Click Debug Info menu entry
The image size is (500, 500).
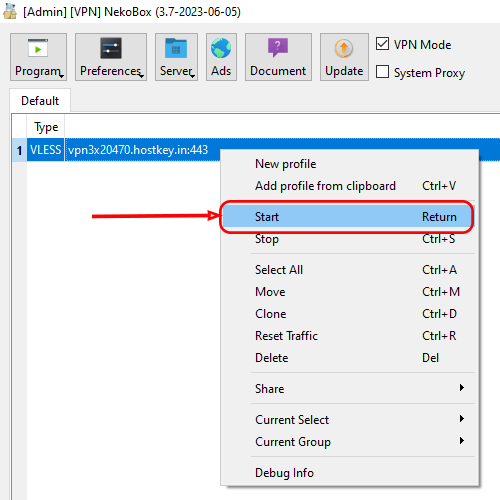(350, 472)
